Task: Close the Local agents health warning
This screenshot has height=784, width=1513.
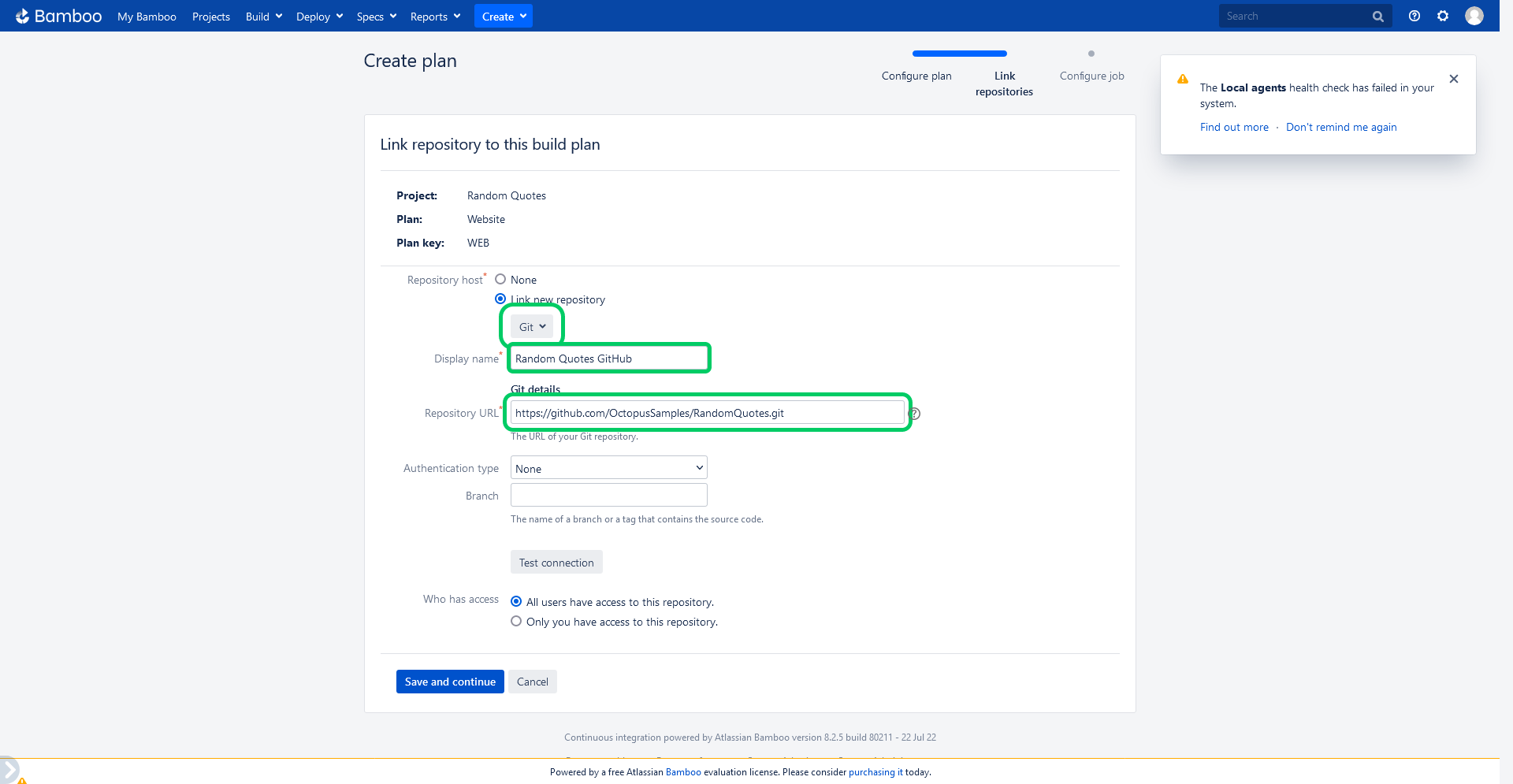Action: tap(1454, 79)
